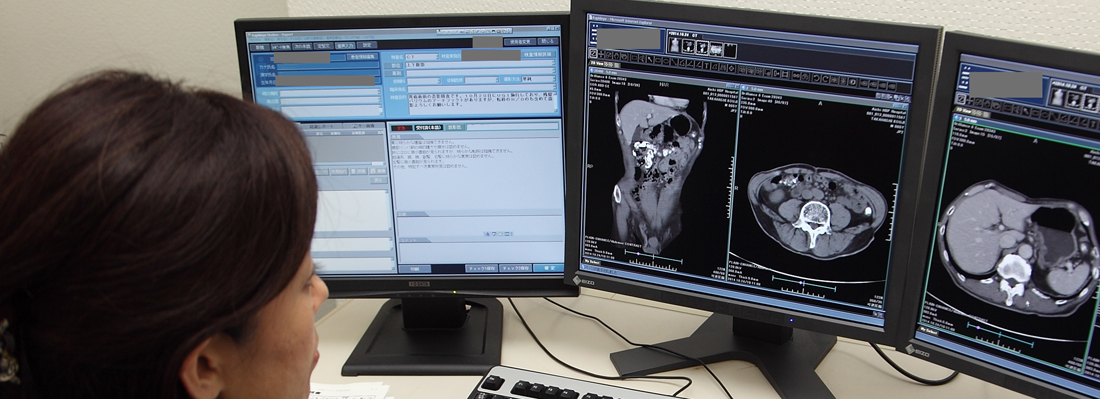The image size is (1100, 399).
Task: Click into the findings text area
Action: (477, 175)
